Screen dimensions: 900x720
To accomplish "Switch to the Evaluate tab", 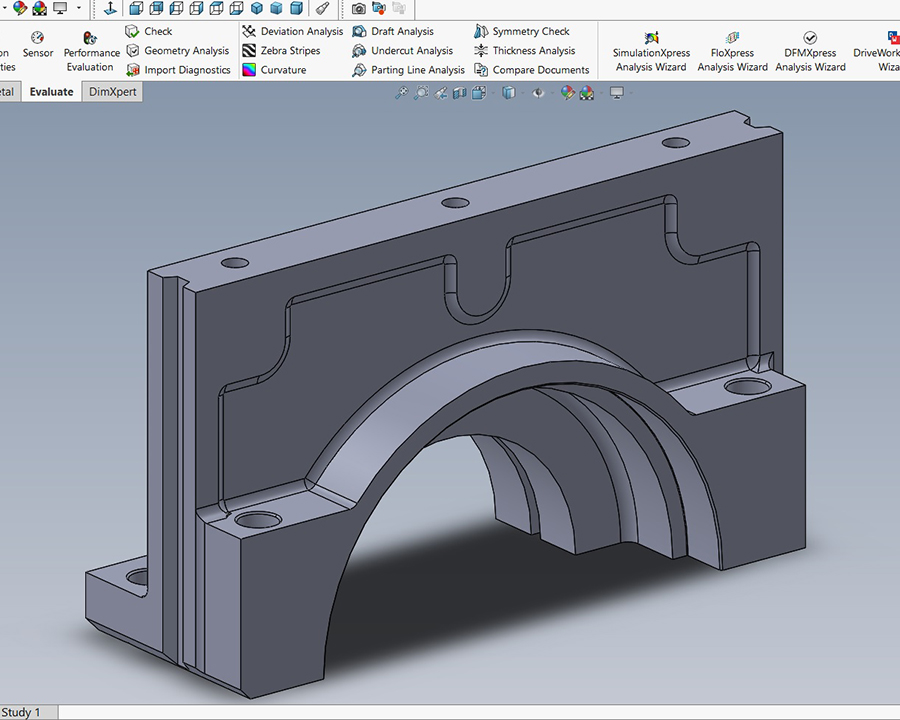I will pos(52,92).
